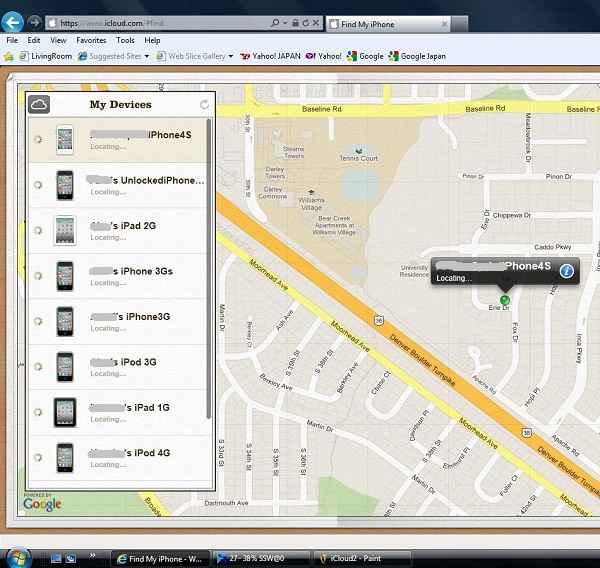Screen dimensions: 600x568
Task: Select the UnlockediPhone device thumbnail
Action: 65,185
